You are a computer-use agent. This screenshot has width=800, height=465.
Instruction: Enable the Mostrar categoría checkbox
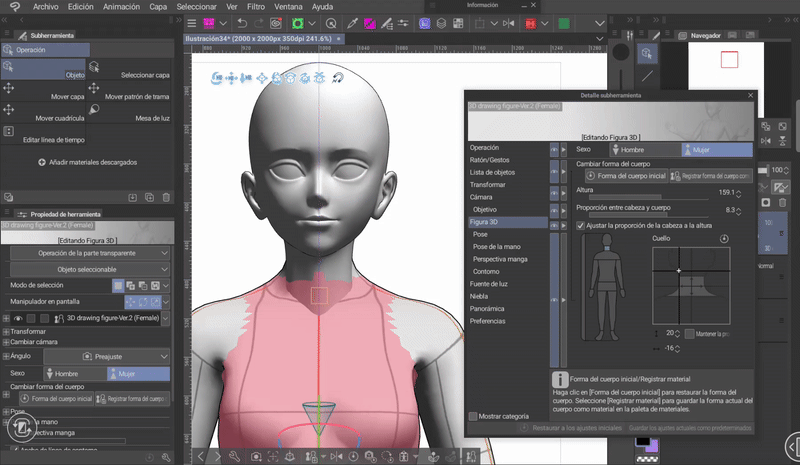474,416
